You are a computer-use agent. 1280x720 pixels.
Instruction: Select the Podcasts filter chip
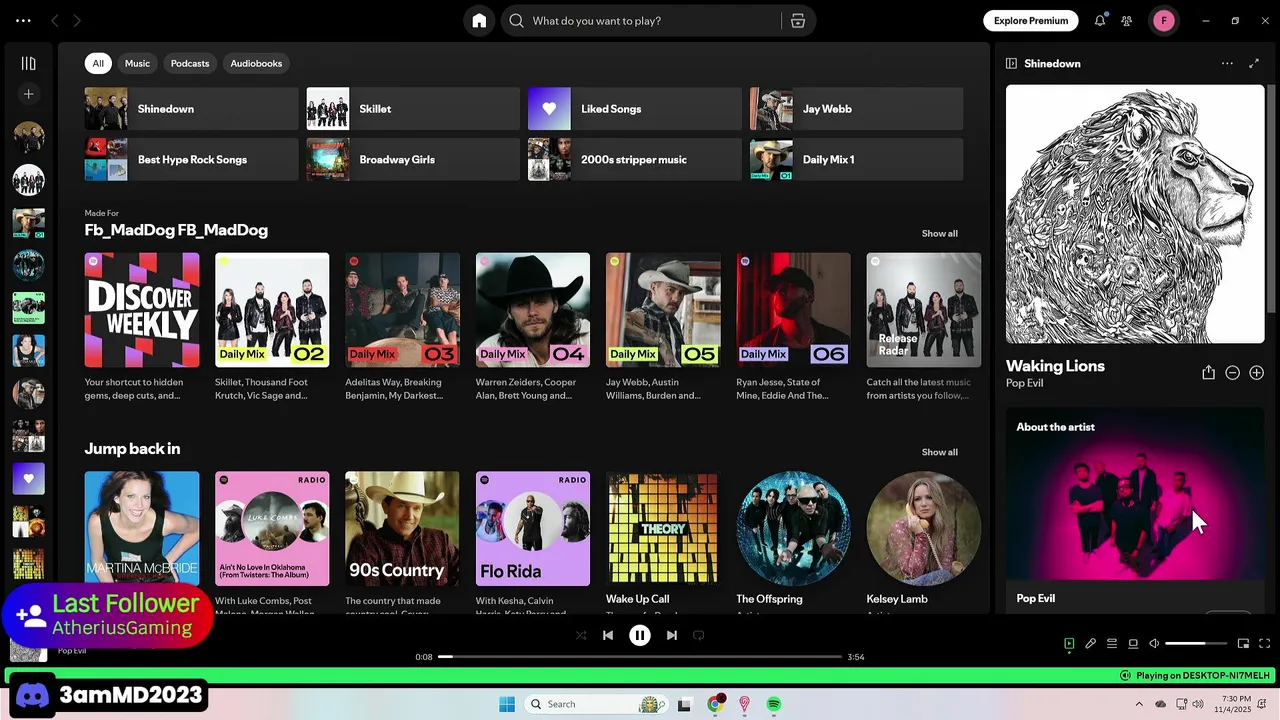(x=190, y=63)
